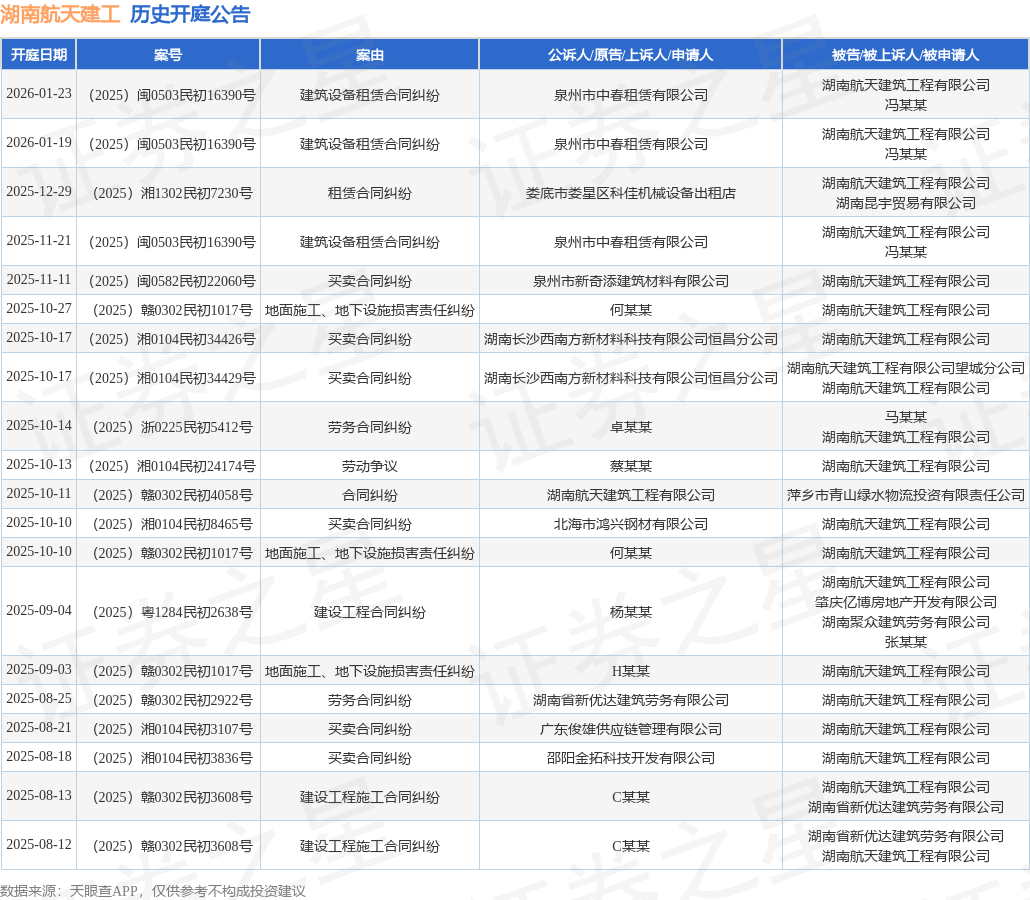Click date cell 2025-10-14

(x=39, y=426)
